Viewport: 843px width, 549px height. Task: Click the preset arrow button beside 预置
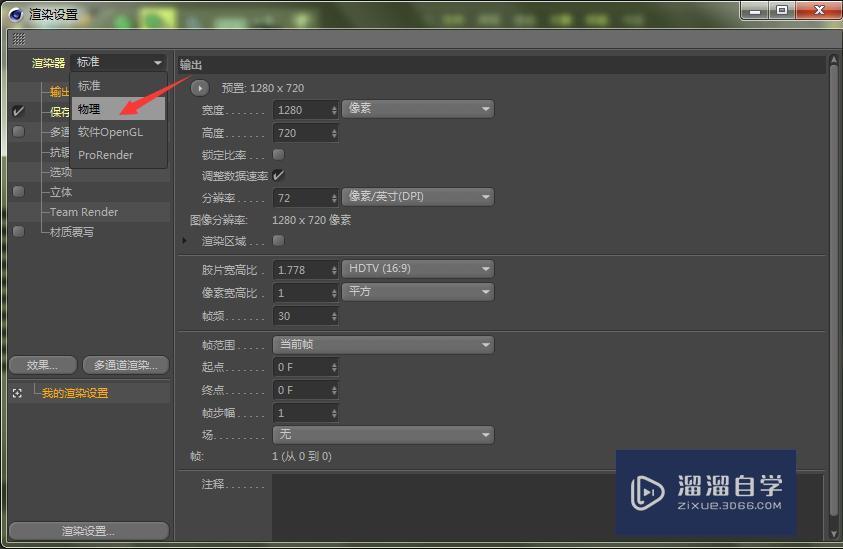pyautogui.click(x=199, y=88)
